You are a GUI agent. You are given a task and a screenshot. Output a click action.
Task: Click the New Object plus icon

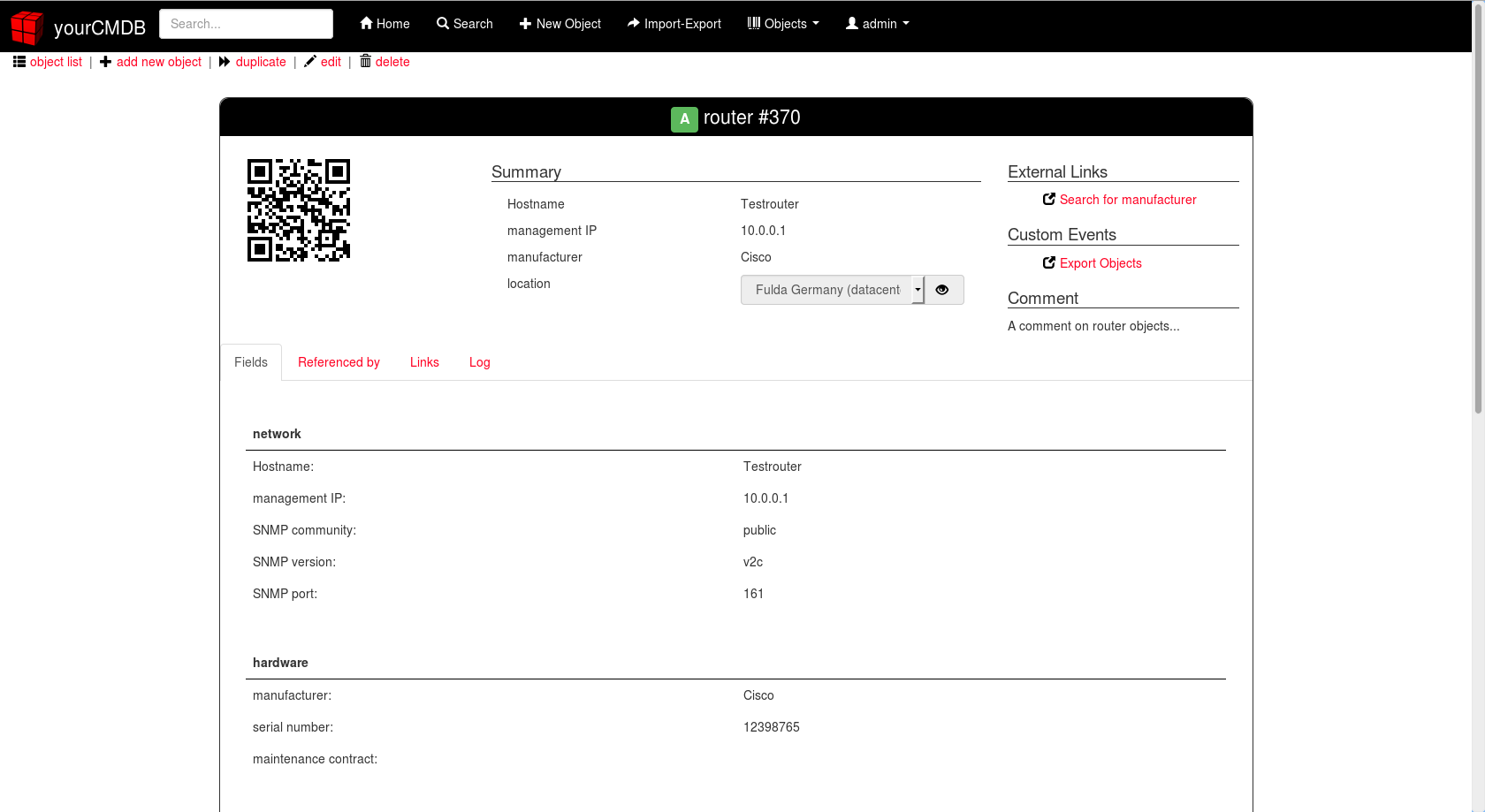(x=525, y=23)
